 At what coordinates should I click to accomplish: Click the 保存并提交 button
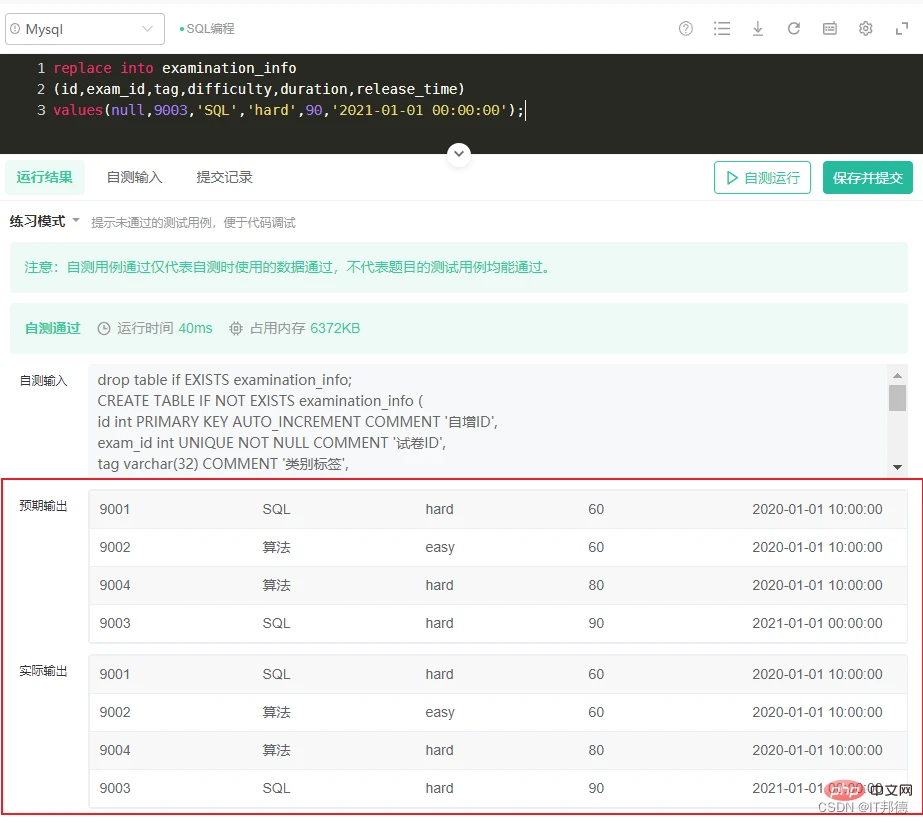tap(868, 178)
